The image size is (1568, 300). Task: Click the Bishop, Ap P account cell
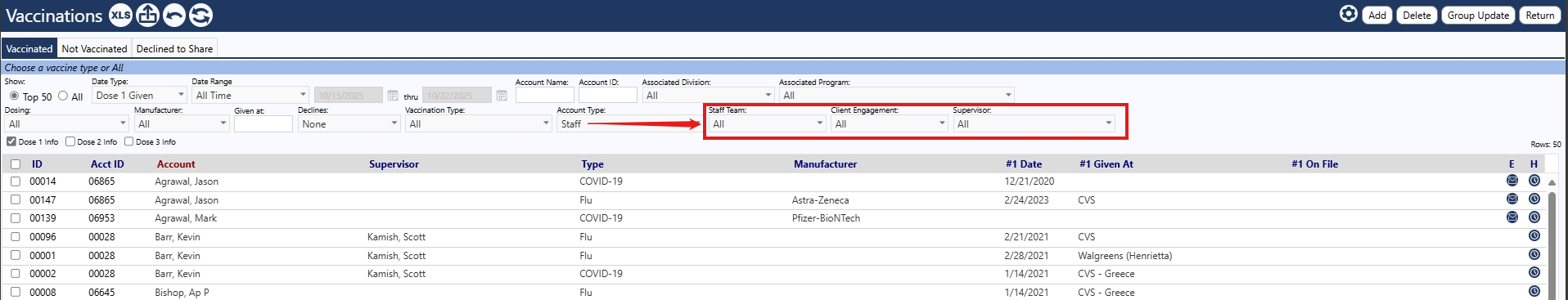point(182,292)
